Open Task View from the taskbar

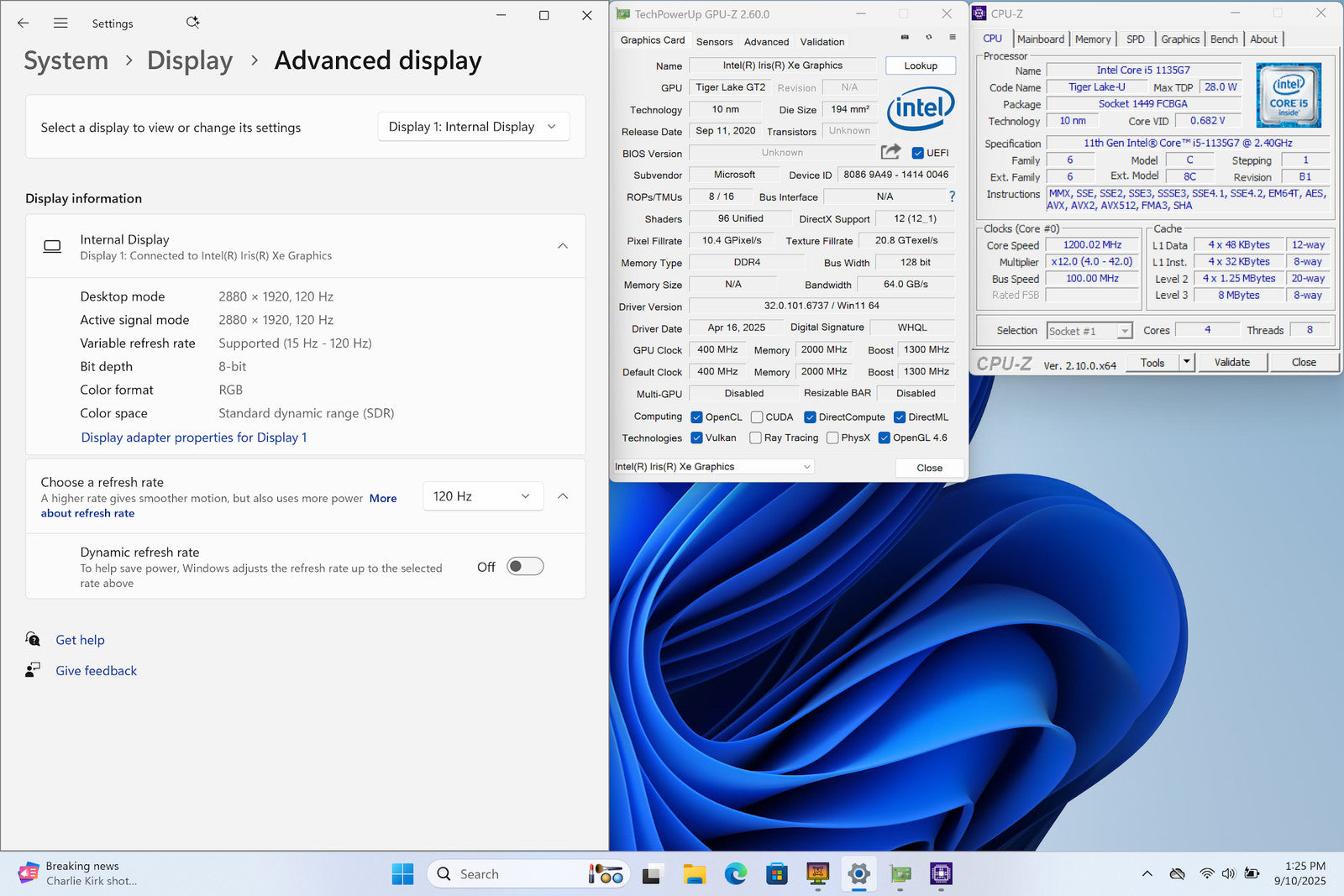pos(652,874)
